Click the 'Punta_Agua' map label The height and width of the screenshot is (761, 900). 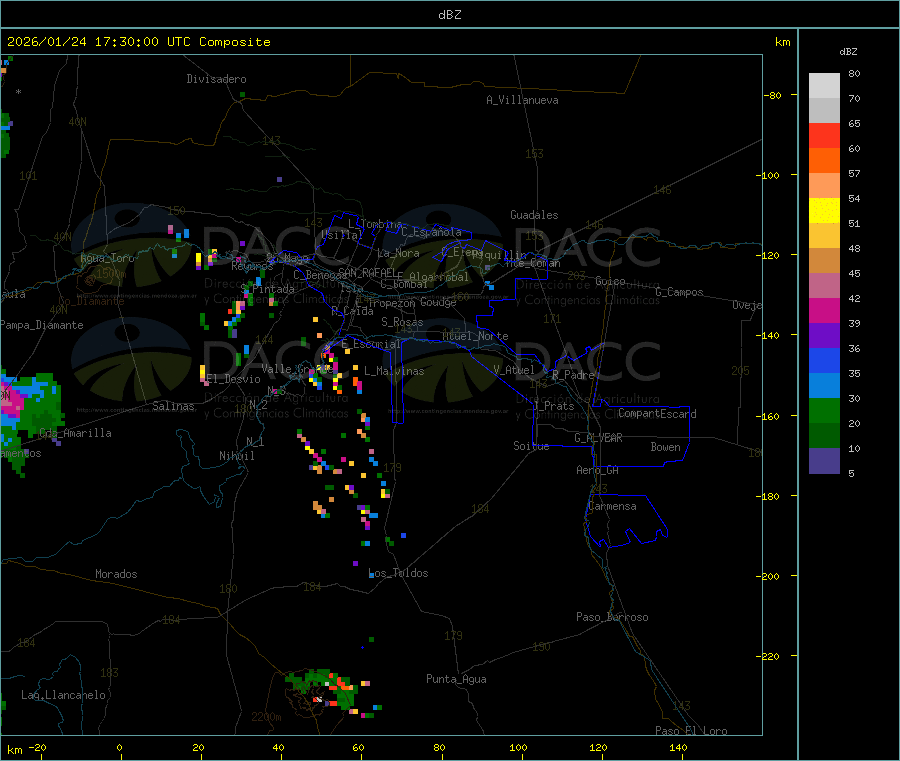456,679
